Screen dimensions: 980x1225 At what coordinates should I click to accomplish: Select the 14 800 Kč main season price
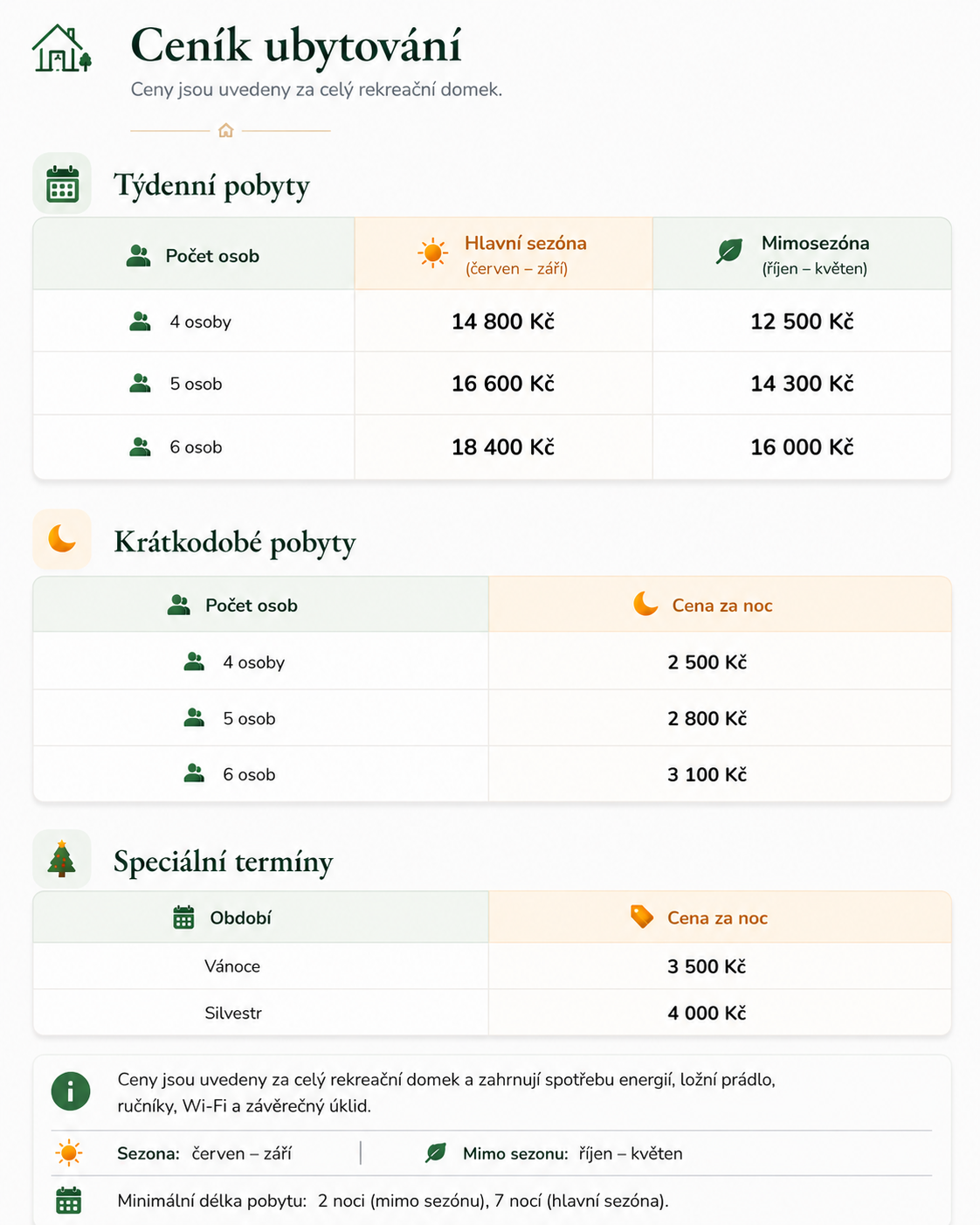click(x=503, y=322)
